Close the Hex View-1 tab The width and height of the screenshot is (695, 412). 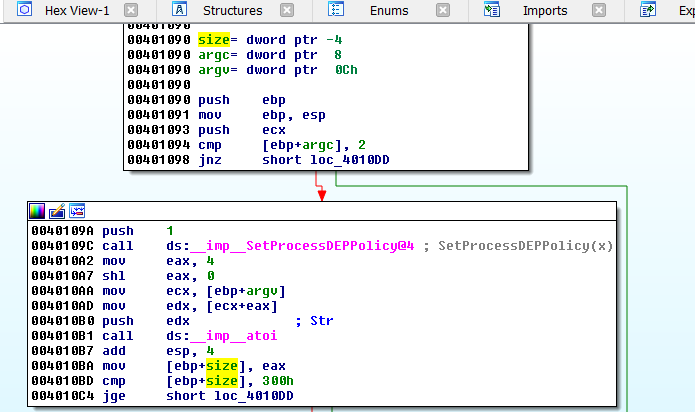click(133, 11)
